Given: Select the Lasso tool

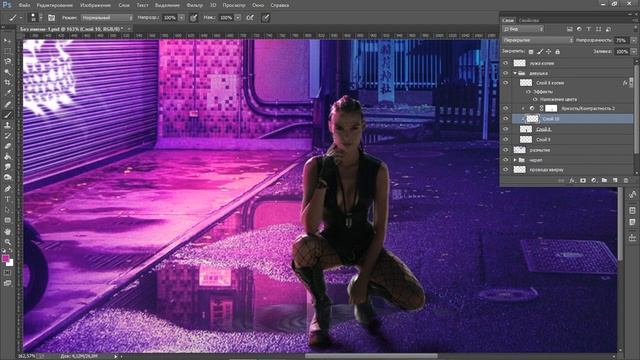Looking at the screenshot, I should pos(7,62).
